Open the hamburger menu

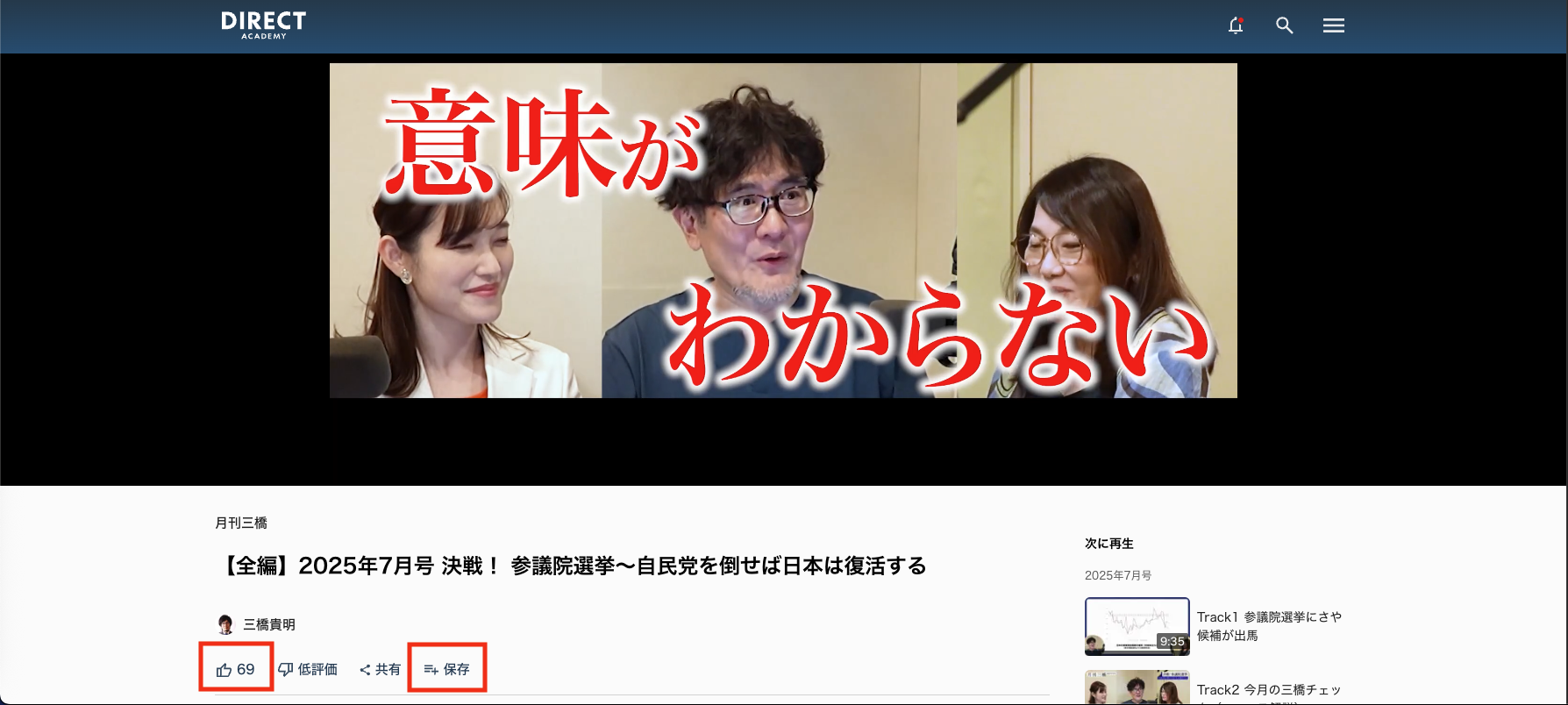(1334, 25)
